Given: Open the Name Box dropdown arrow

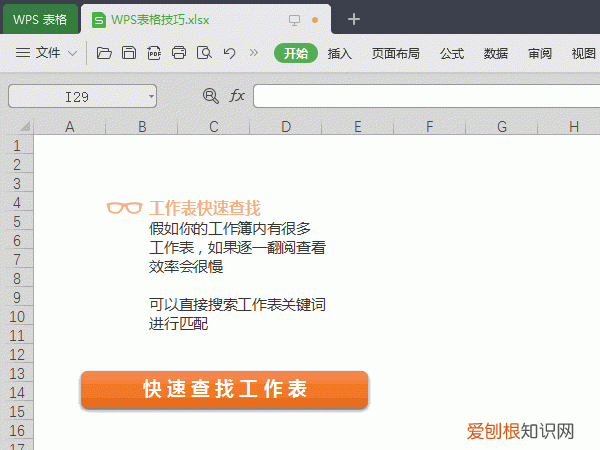Looking at the screenshot, I should [x=152, y=96].
